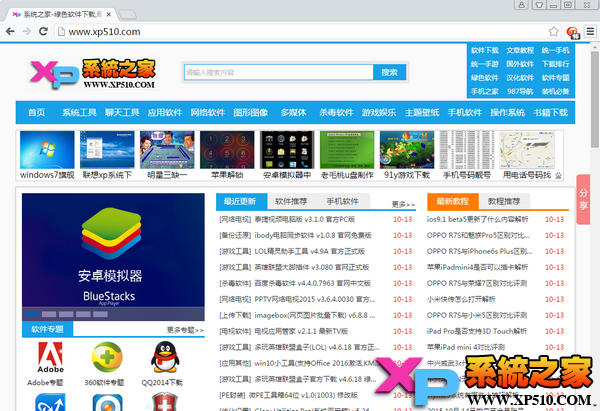Open 小米快传怎么打开解析 tutorial

click(x=461, y=299)
